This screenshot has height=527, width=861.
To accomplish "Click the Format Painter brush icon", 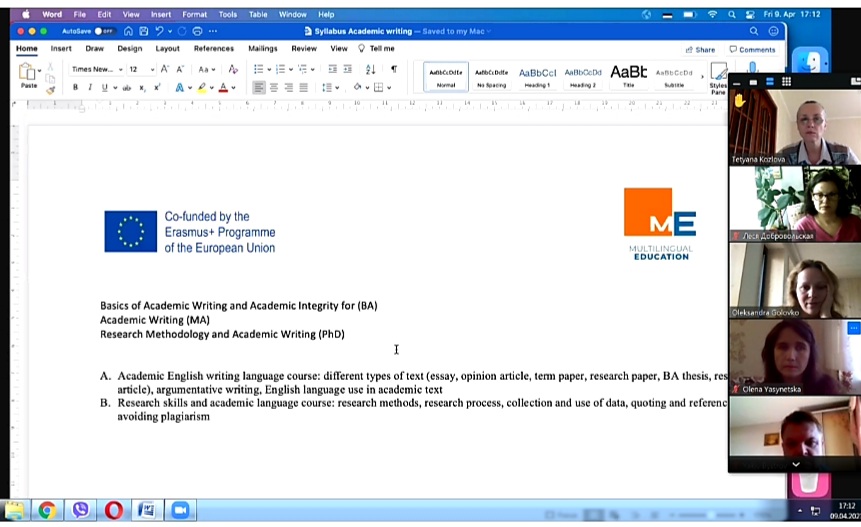I will (51, 90).
